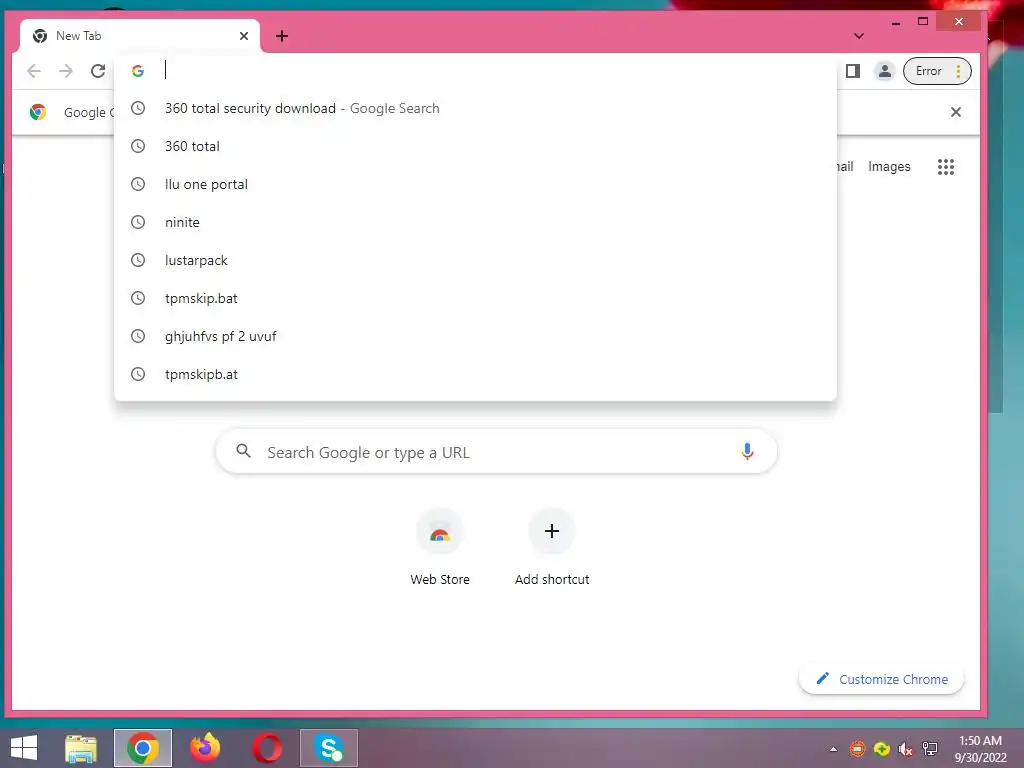Select the '360 total' history suggestion
Screen dimensions: 1024x768
click(x=475, y=146)
